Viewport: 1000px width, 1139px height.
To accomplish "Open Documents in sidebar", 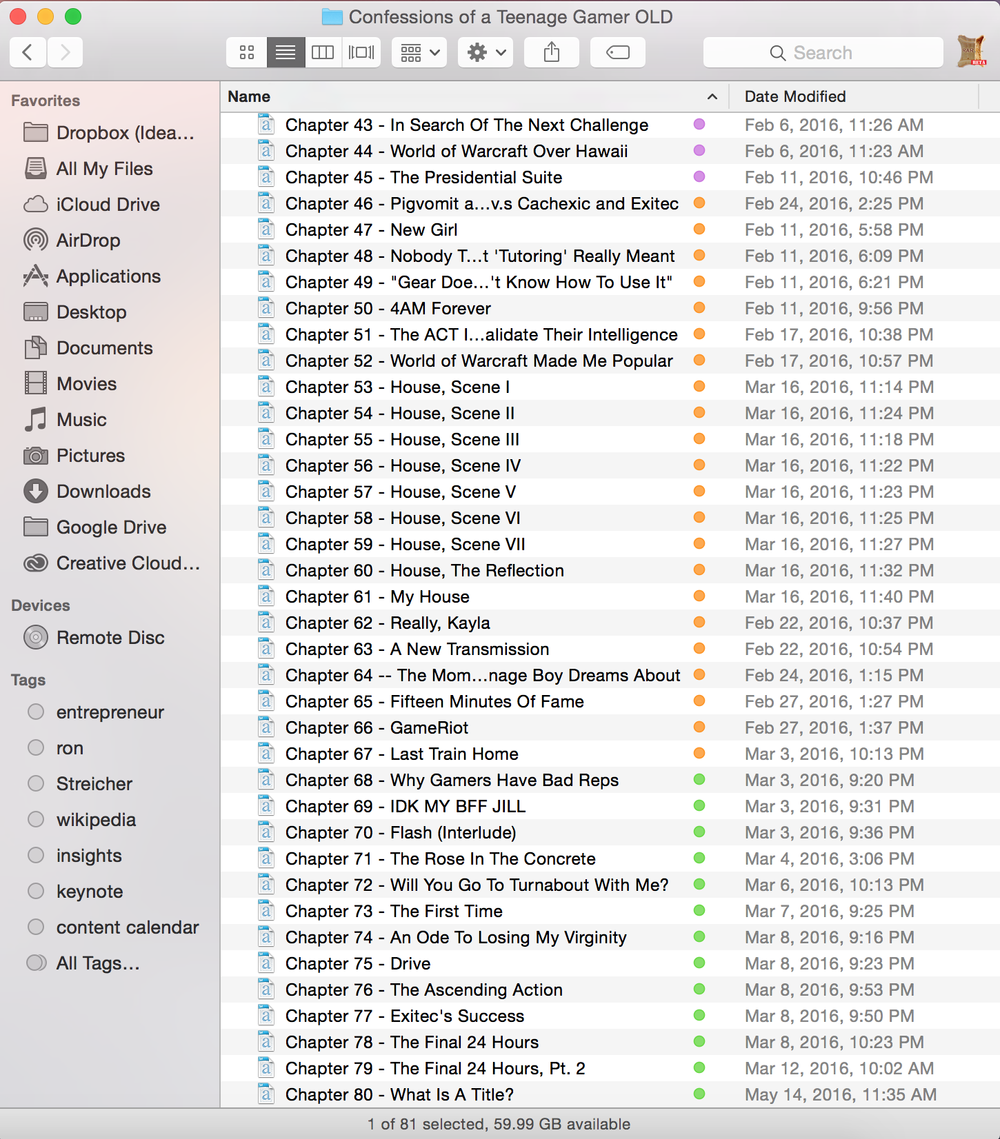I will (110, 348).
